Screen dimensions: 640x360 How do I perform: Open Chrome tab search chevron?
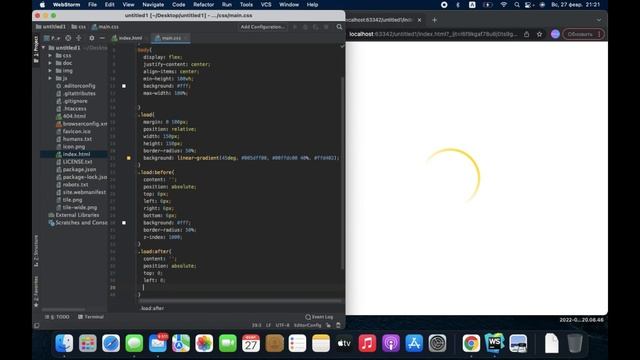(599, 20)
